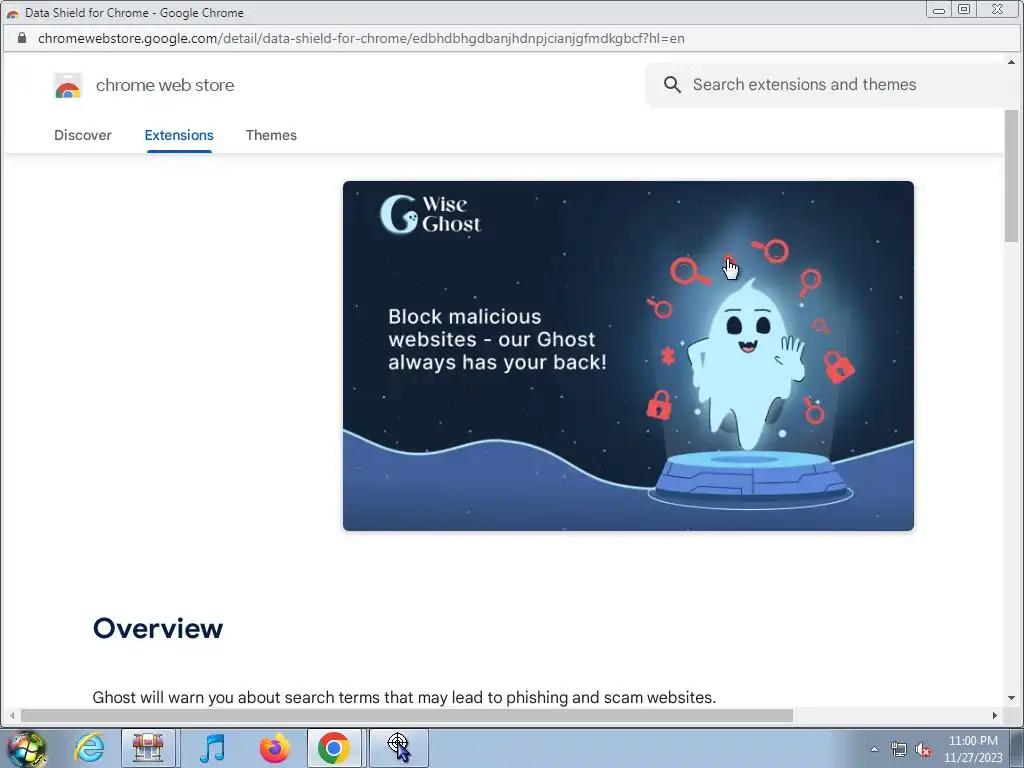Click the Chrome Web Store logo icon
Viewport: 1024px width, 768px height.
point(68,86)
